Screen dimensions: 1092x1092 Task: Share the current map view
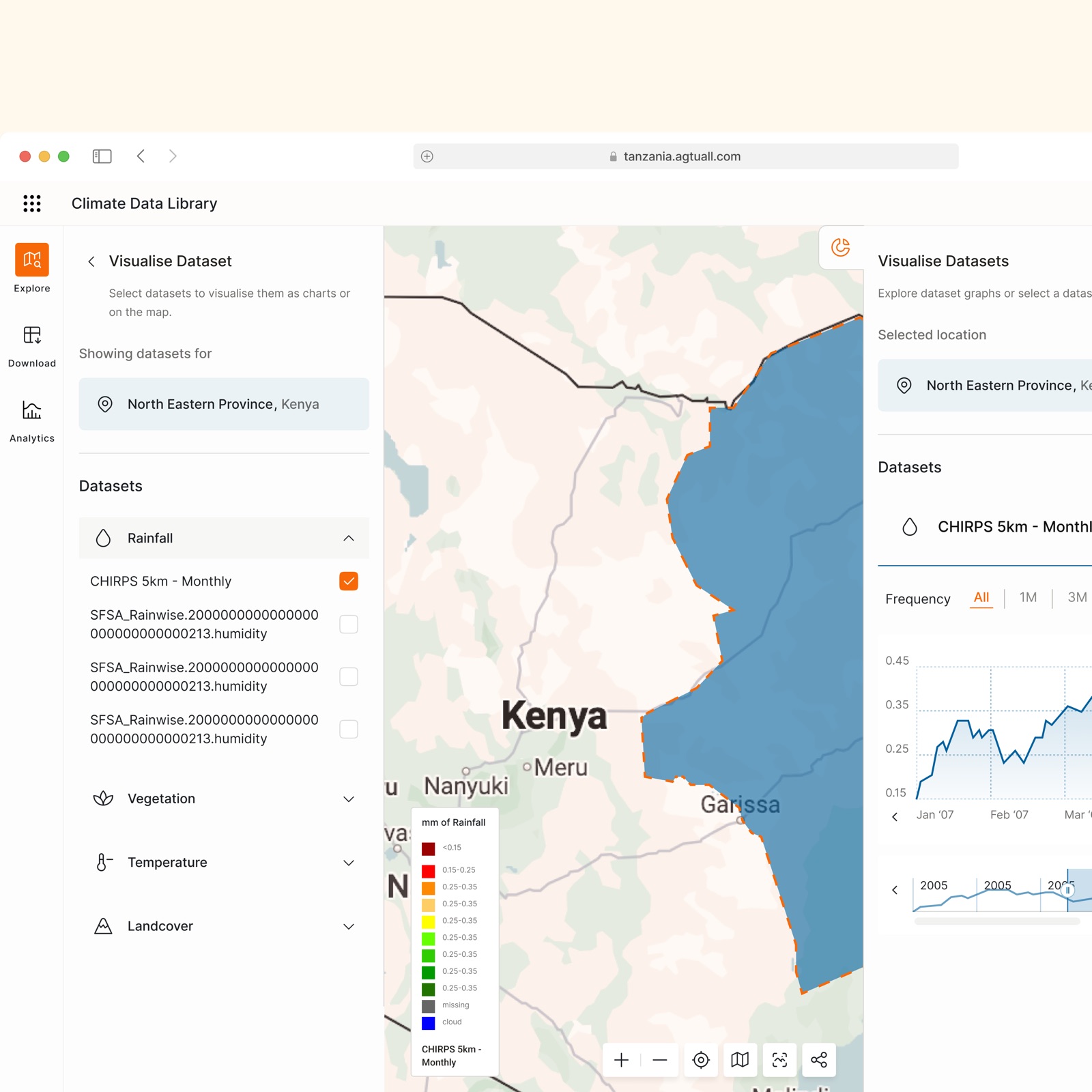(819, 1060)
